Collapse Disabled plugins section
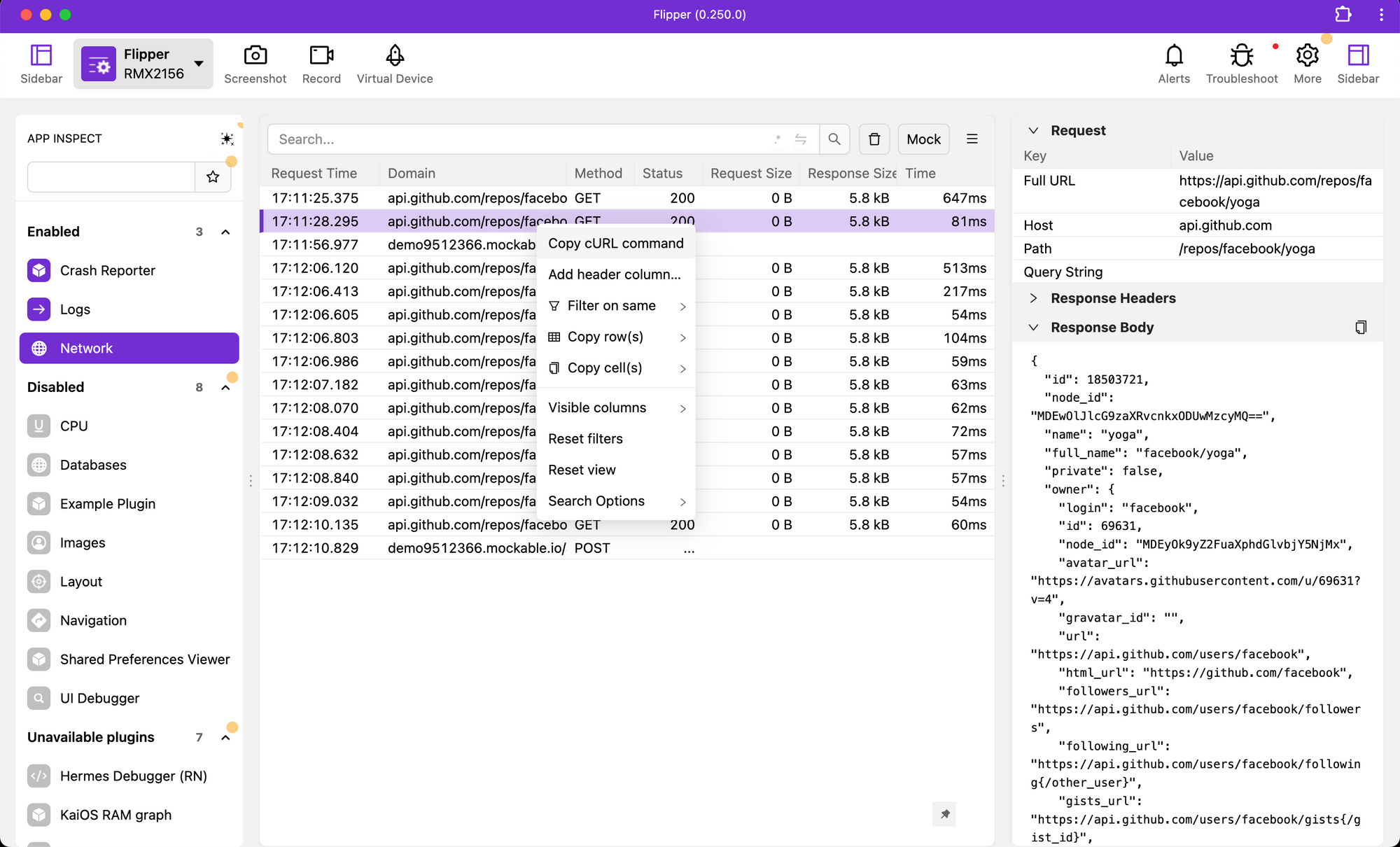The image size is (1400, 847). tap(225, 387)
